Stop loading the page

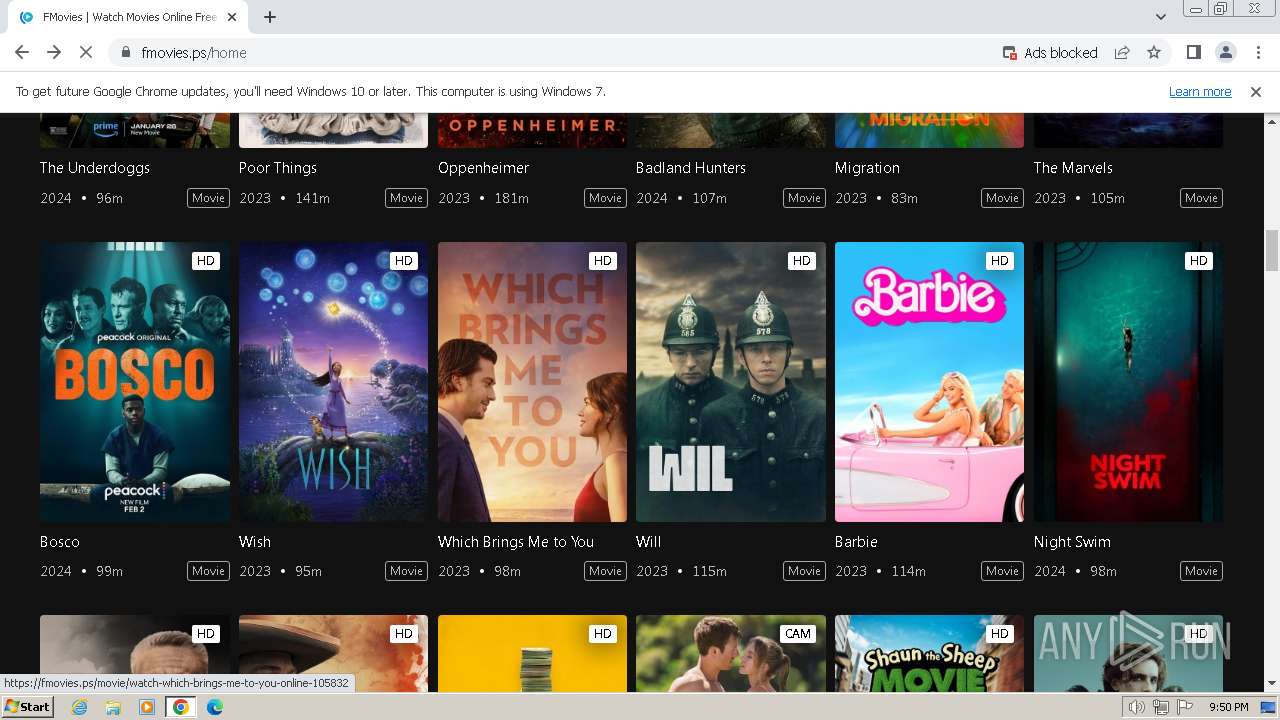pos(86,53)
